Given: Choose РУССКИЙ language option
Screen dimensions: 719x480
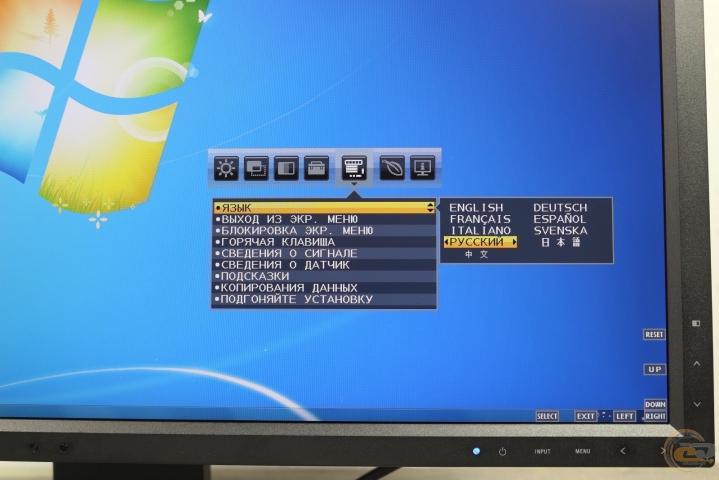Looking at the screenshot, I should (481, 242).
